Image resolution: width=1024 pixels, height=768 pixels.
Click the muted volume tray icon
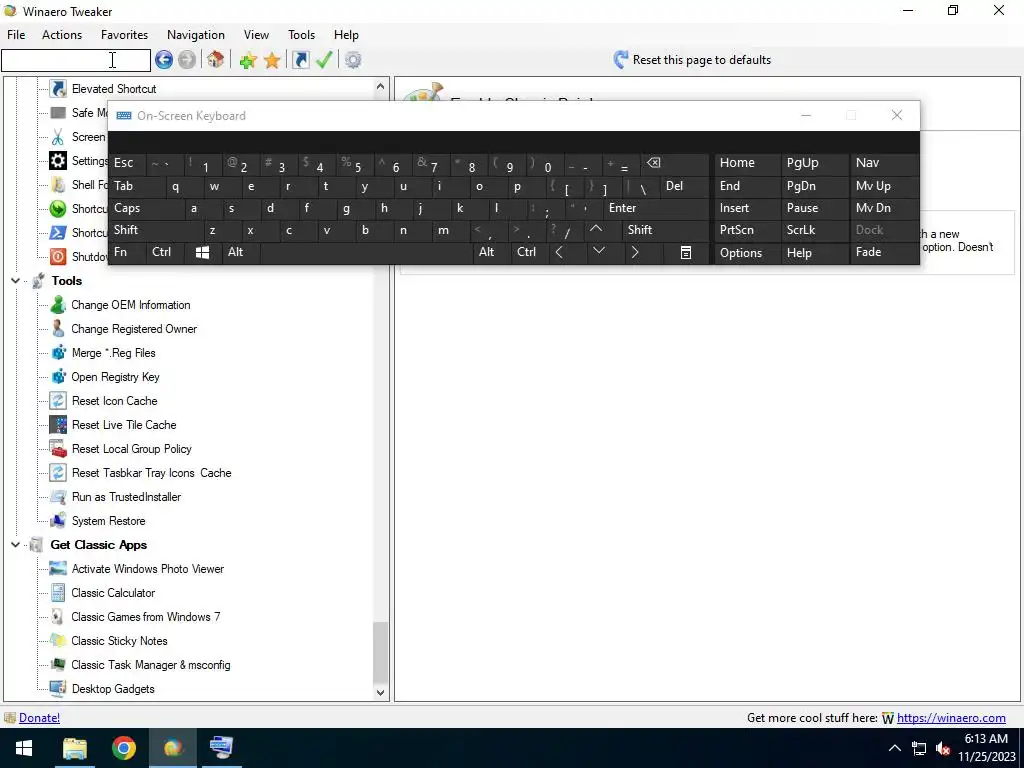click(942, 748)
